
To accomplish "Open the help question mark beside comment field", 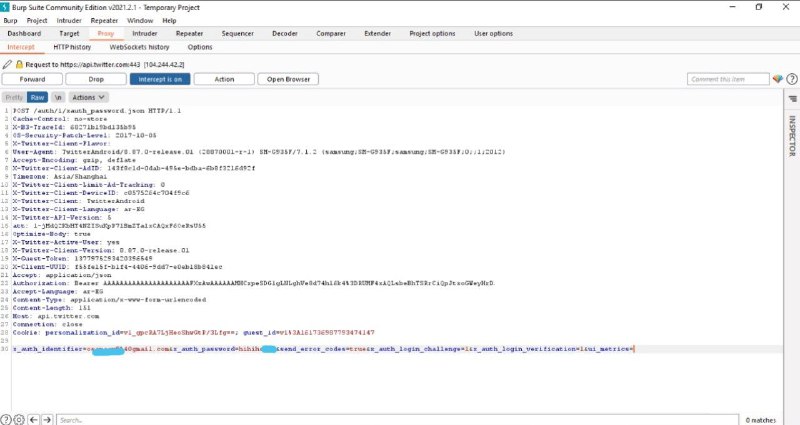I will click(x=792, y=79).
